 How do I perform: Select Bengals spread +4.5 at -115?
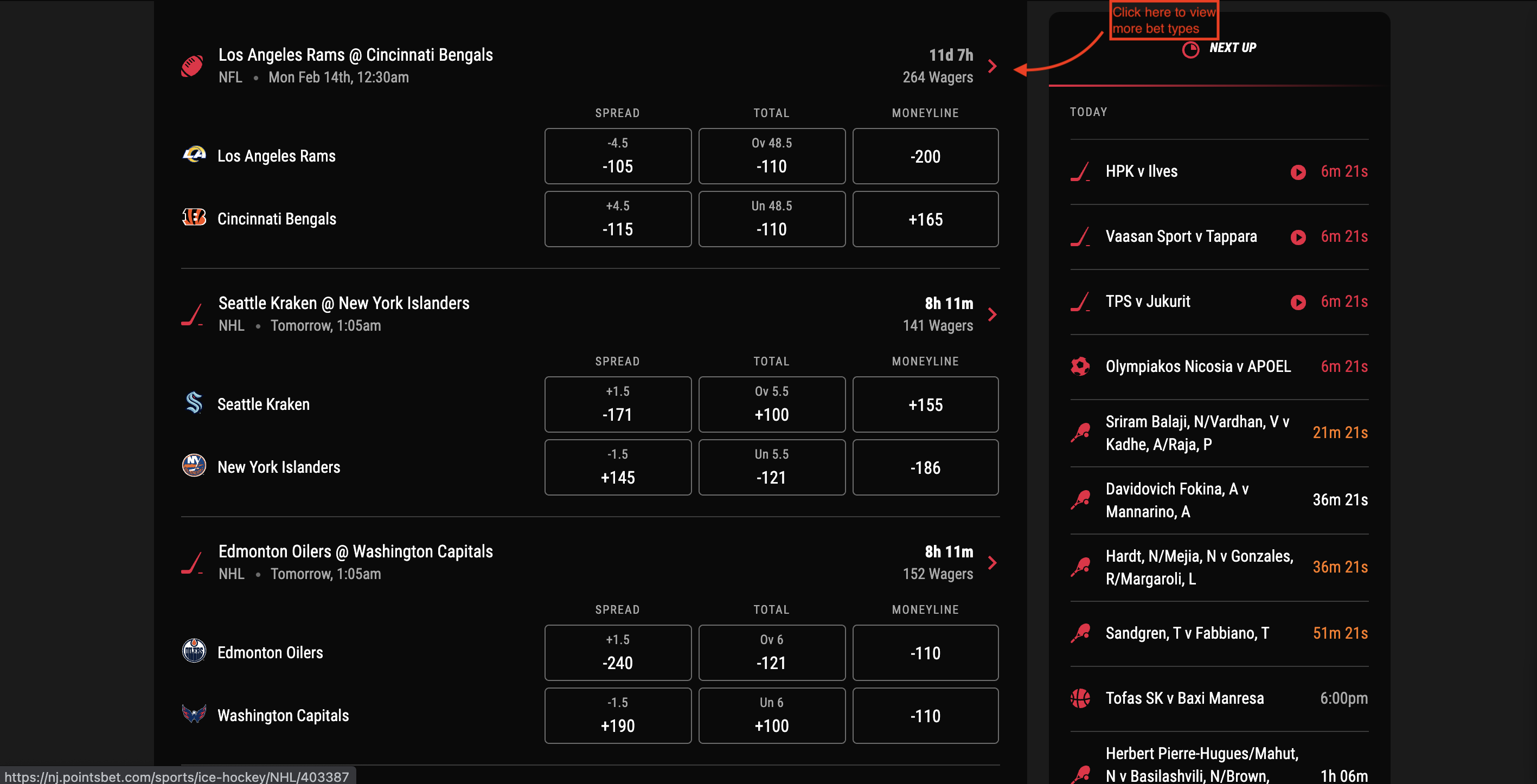point(618,219)
